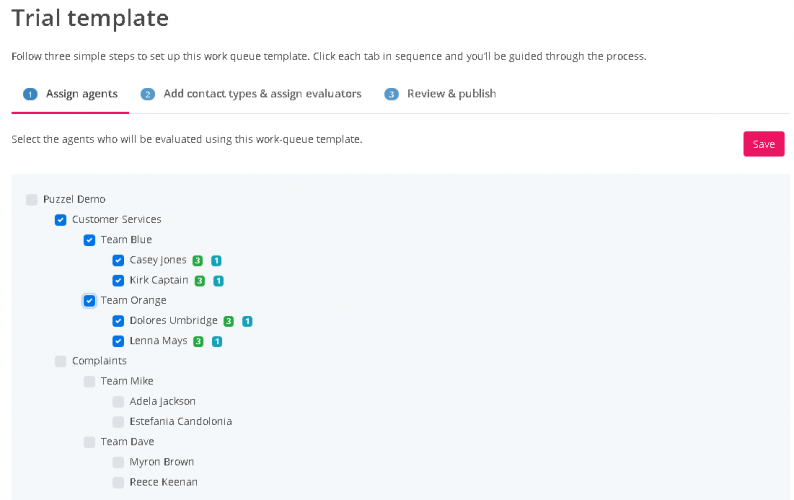Viewport: 794px width, 500px height.
Task: Open Add contact types & assign evaluators tab
Action: (262, 94)
